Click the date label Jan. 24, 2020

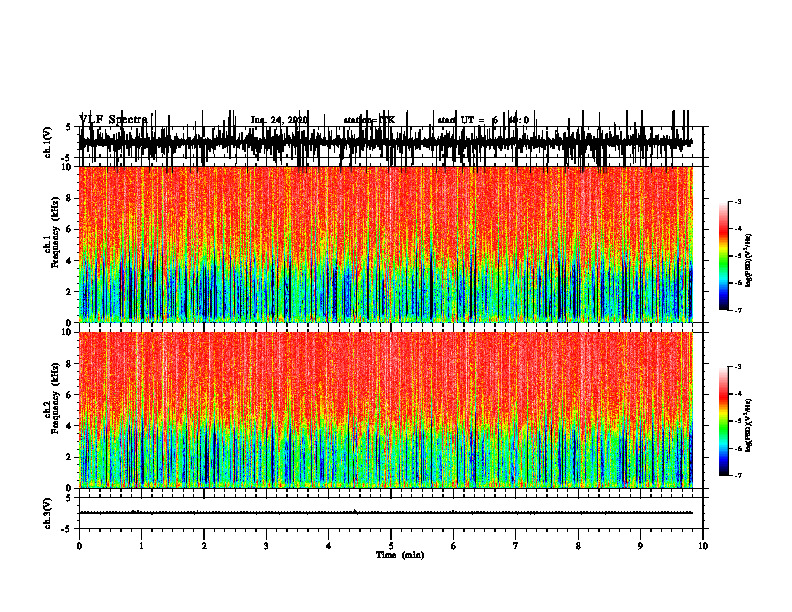[x=279, y=120]
